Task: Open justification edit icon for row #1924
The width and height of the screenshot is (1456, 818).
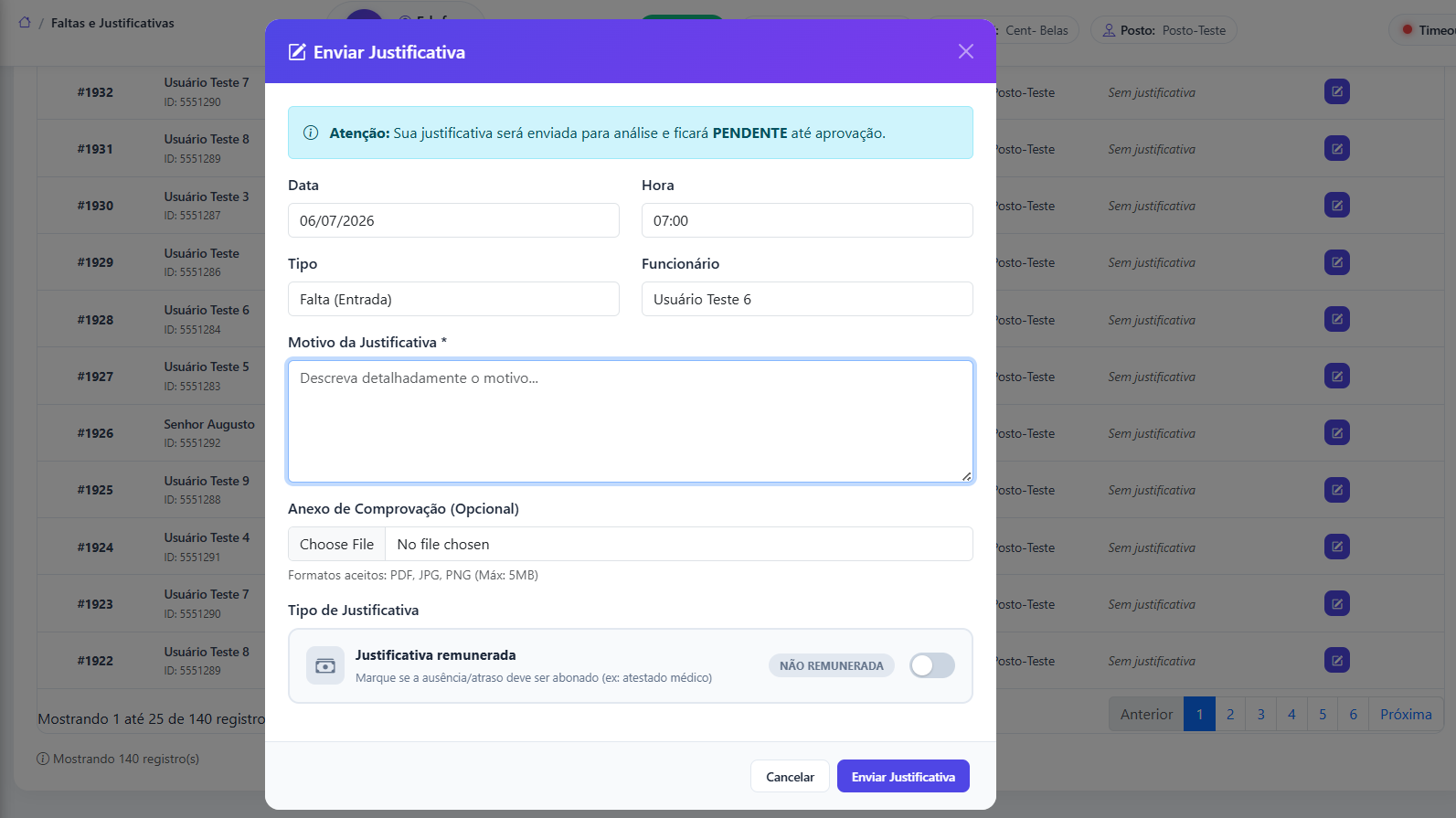Action: (1337, 547)
